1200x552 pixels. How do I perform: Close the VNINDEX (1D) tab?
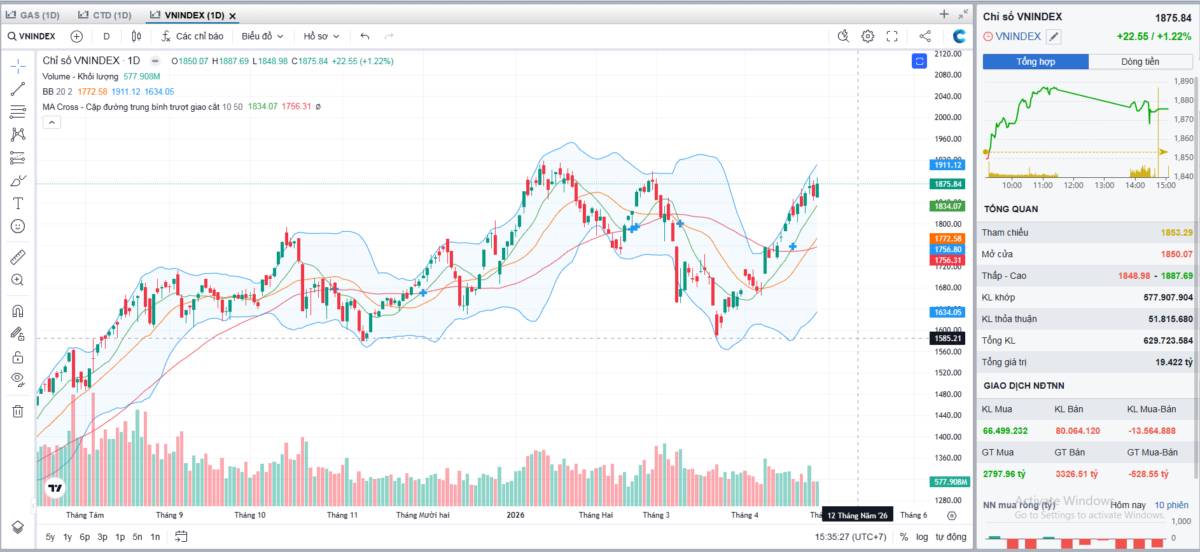pyautogui.click(x=232, y=16)
